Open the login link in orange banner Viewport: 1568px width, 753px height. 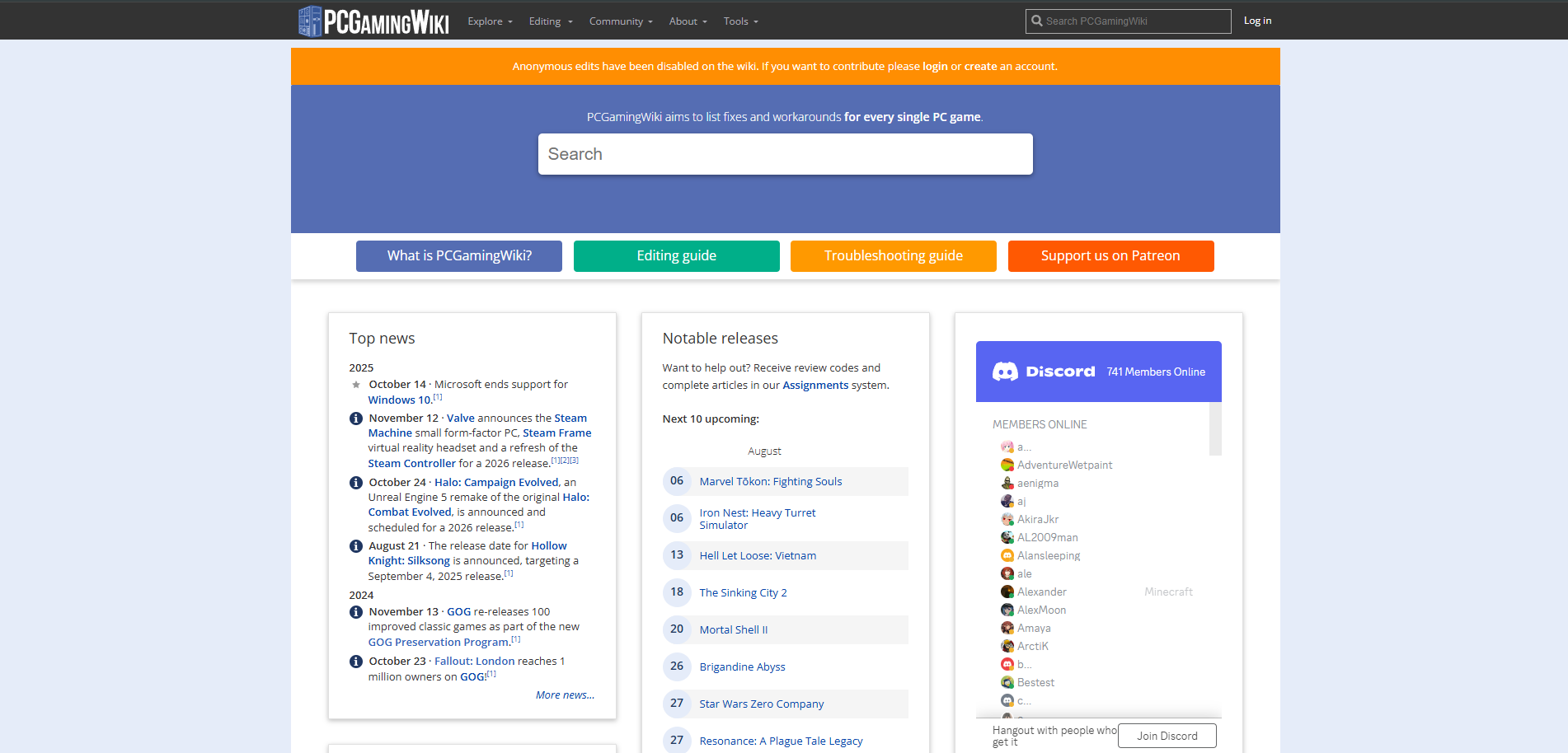[935, 67]
